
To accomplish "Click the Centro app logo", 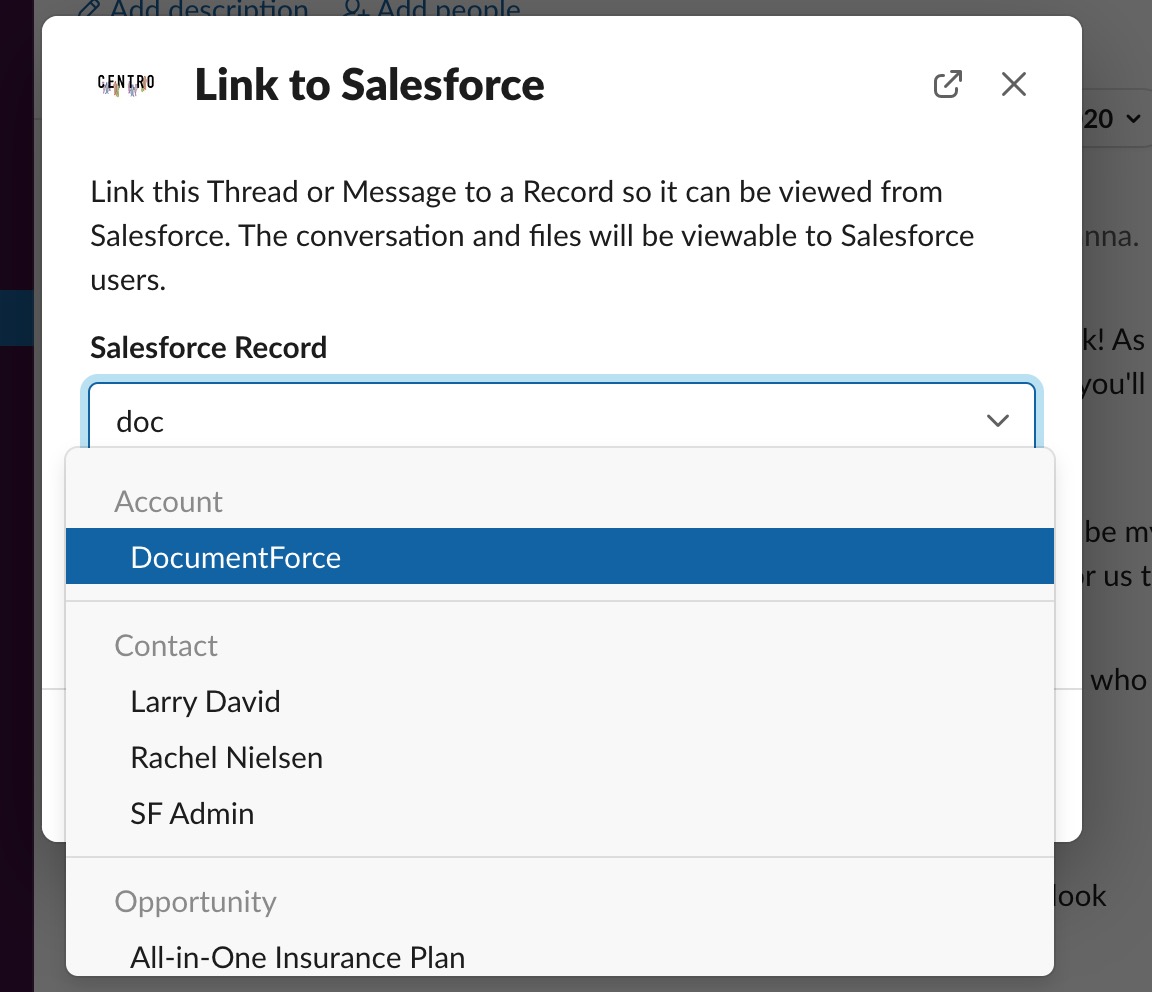I will tap(126, 85).
